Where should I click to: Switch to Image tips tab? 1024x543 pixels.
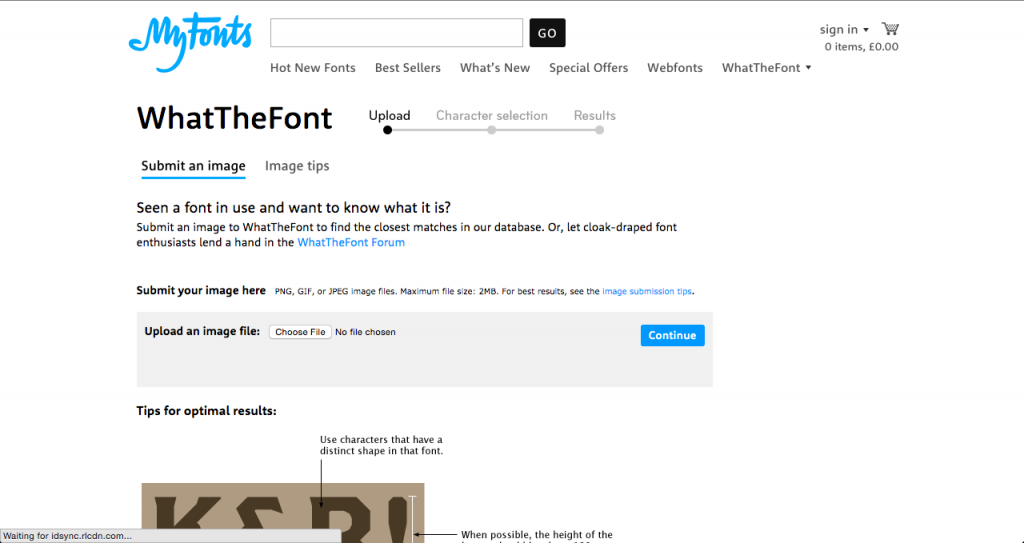click(x=297, y=166)
